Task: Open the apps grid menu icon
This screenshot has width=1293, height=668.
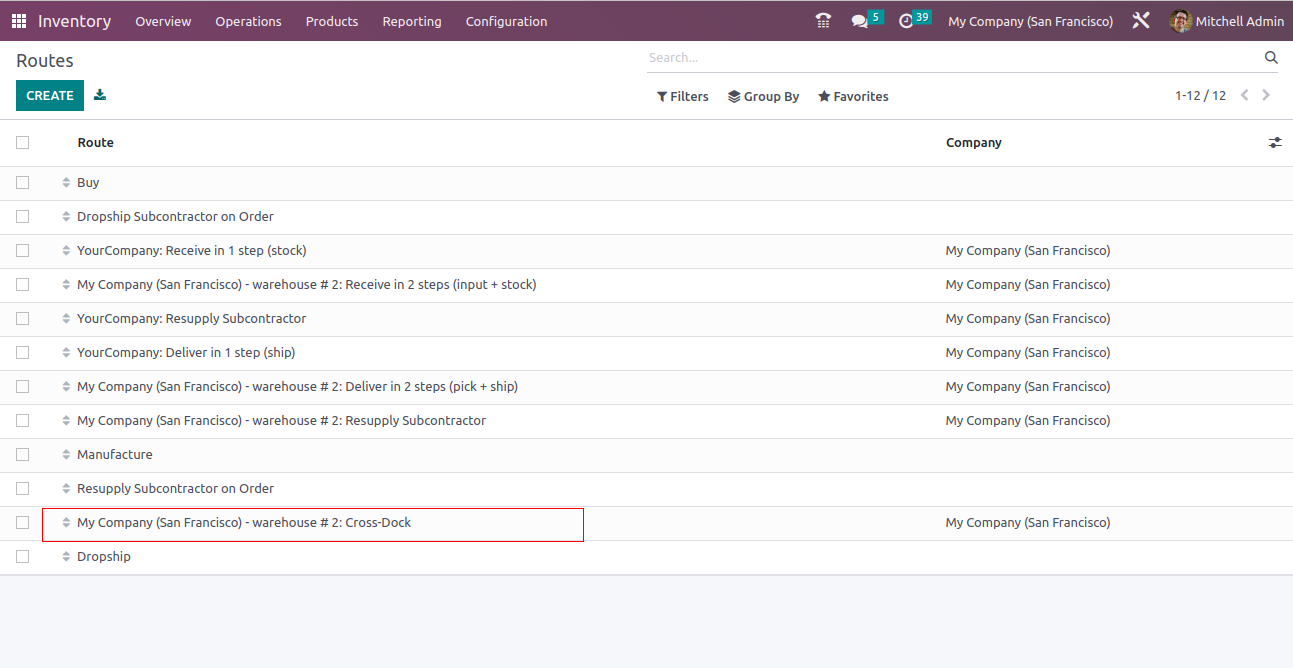Action: [19, 21]
